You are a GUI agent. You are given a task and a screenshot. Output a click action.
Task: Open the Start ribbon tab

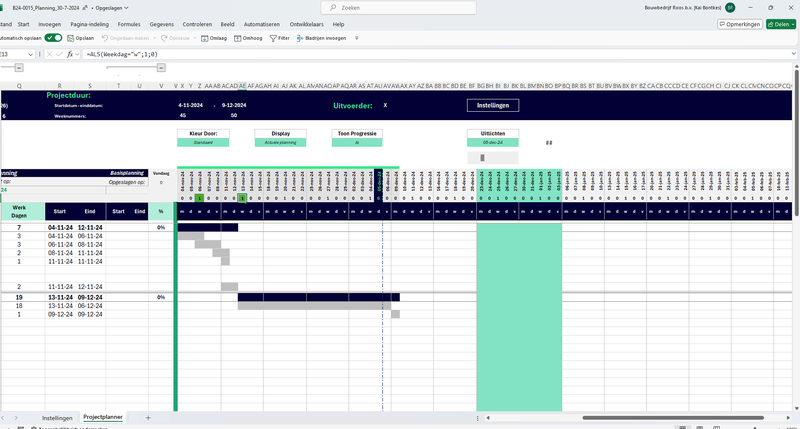(x=23, y=24)
